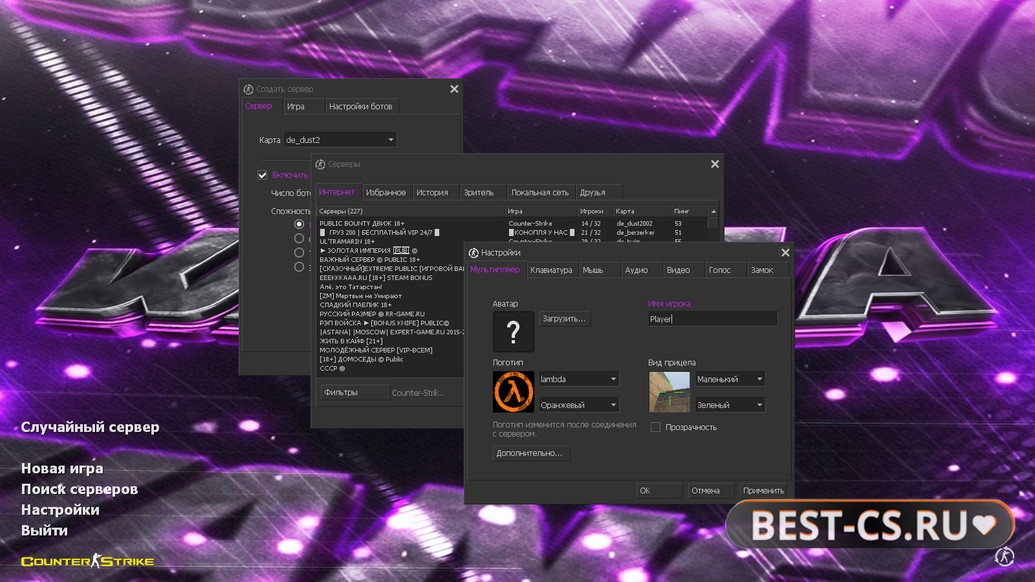The image size is (1035, 582).
Task: Select the Интернет tab in Серверы
Action: click(x=337, y=192)
